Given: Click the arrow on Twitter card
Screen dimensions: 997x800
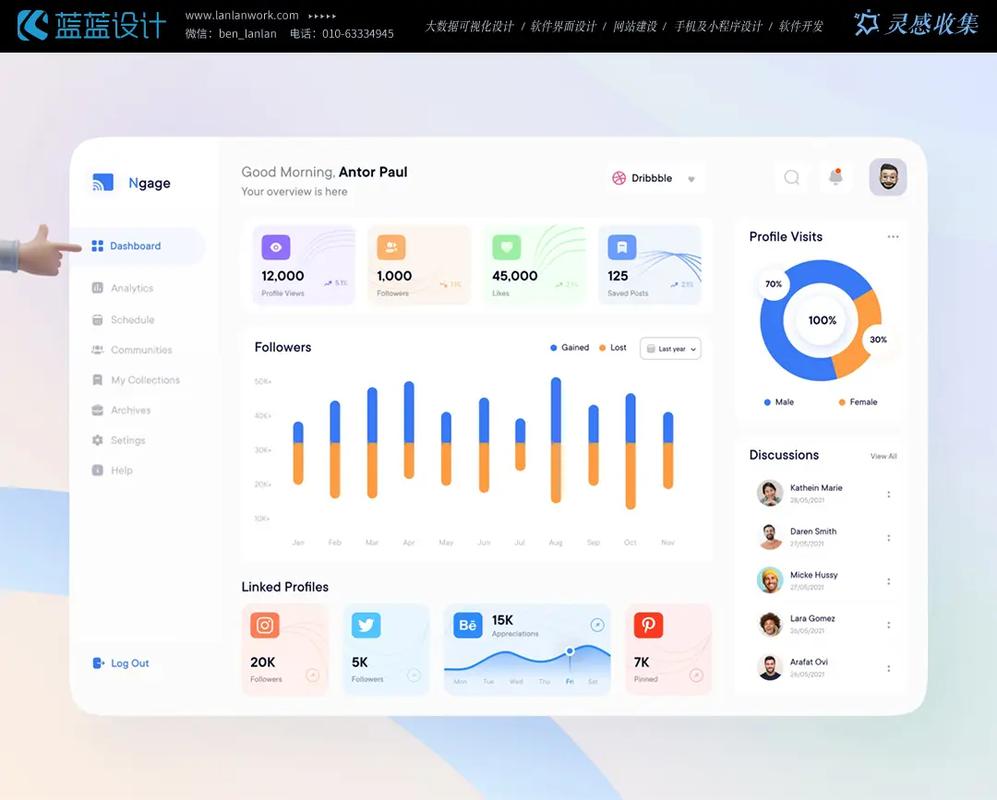Looking at the screenshot, I should click(414, 675).
